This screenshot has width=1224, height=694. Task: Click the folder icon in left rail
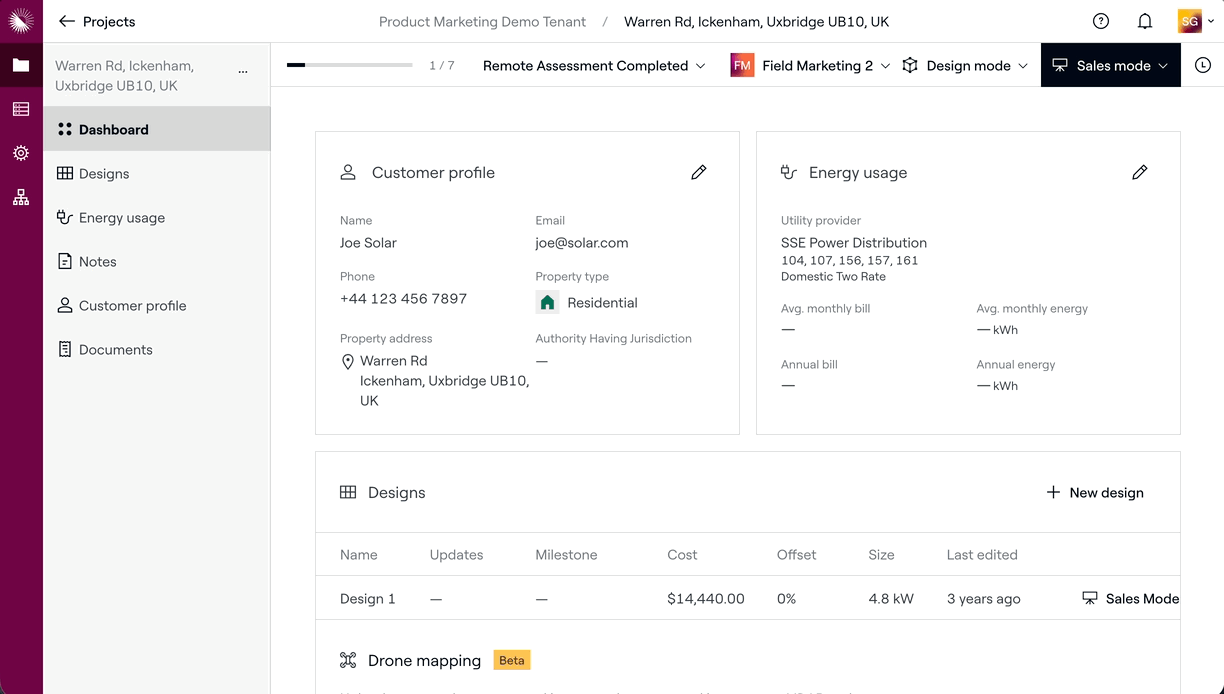click(21, 65)
